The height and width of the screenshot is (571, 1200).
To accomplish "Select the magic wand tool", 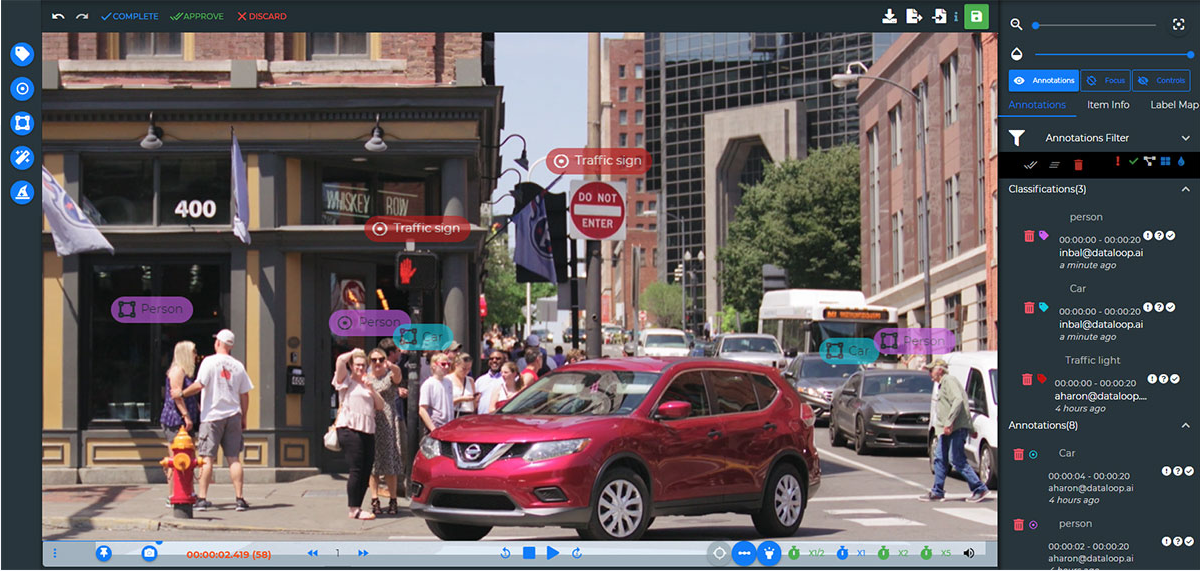I will [22, 158].
